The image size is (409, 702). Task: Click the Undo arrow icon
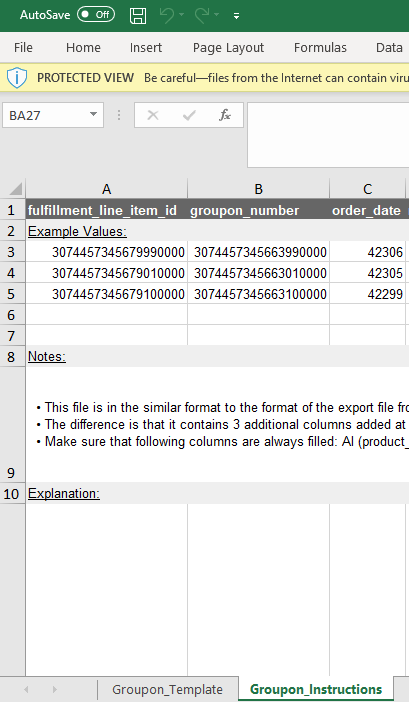[166, 16]
